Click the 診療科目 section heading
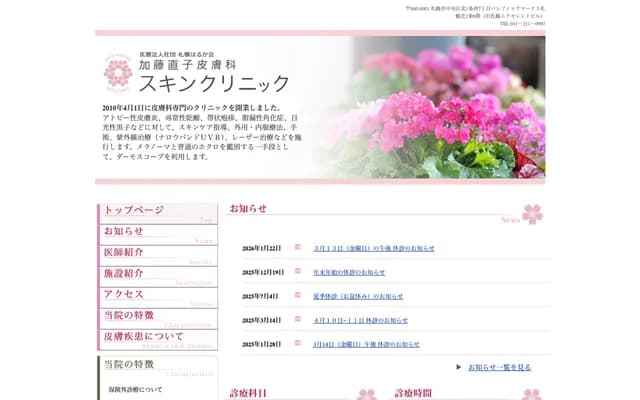 (248, 393)
